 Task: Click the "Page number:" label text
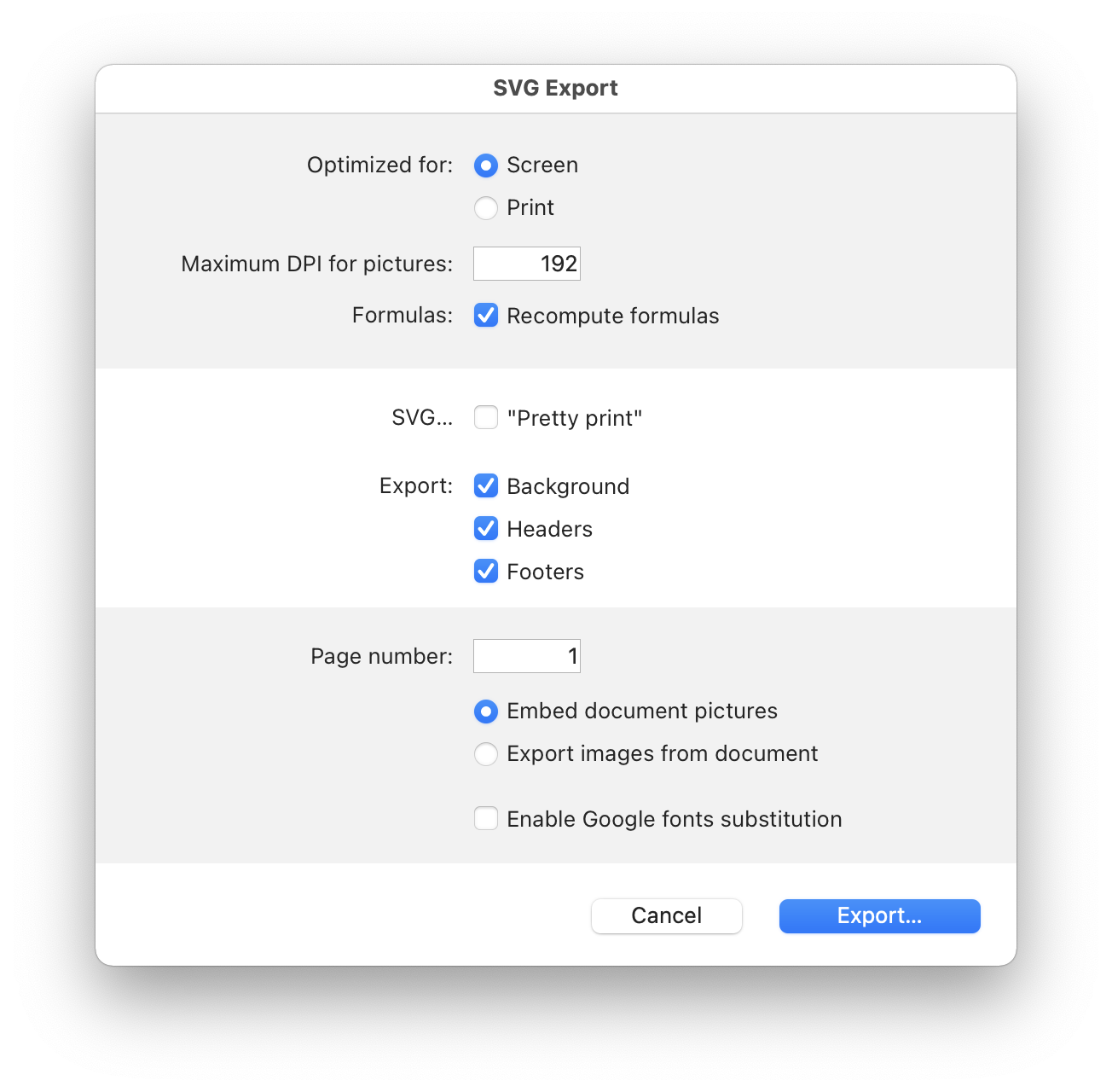coord(381,656)
